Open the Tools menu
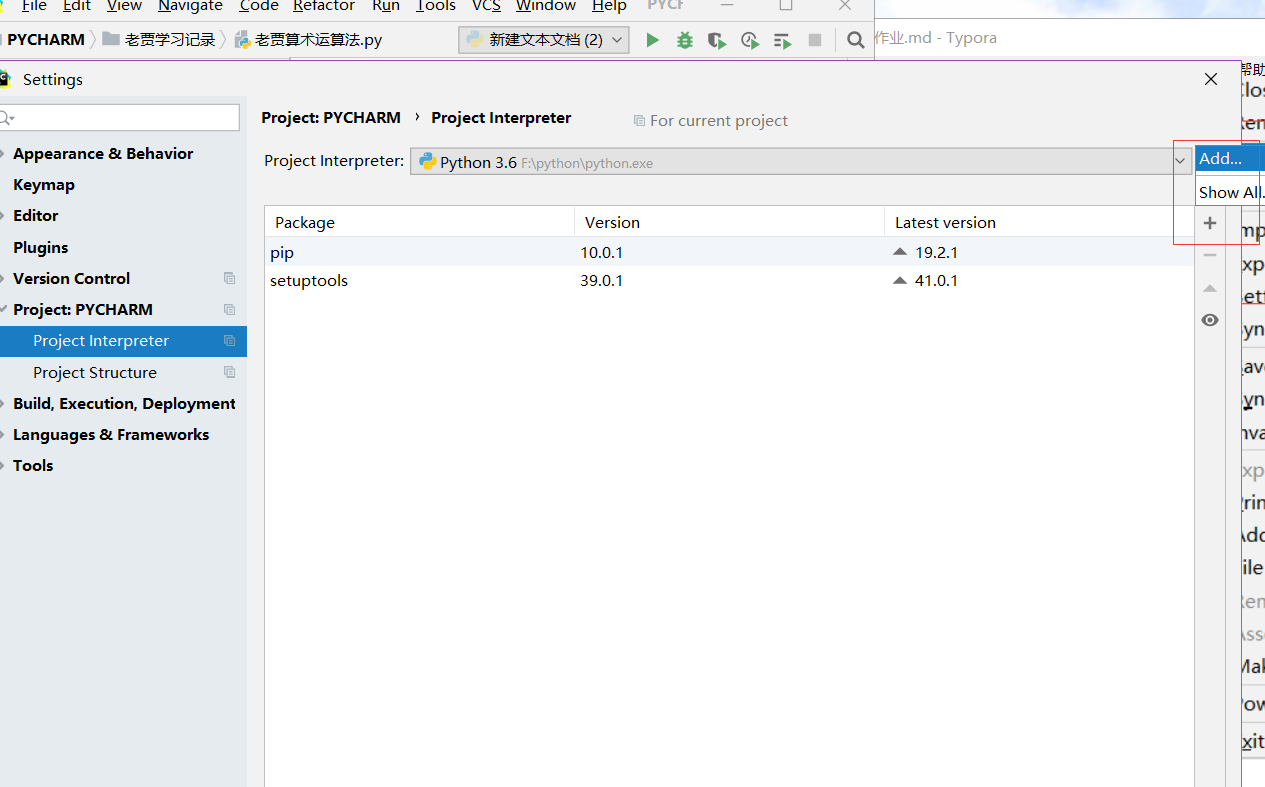Viewport: 1265px width, 787px height. coord(436,6)
